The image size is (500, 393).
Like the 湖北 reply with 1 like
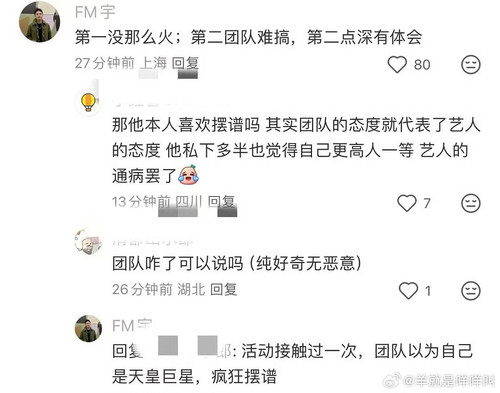[x=408, y=291]
